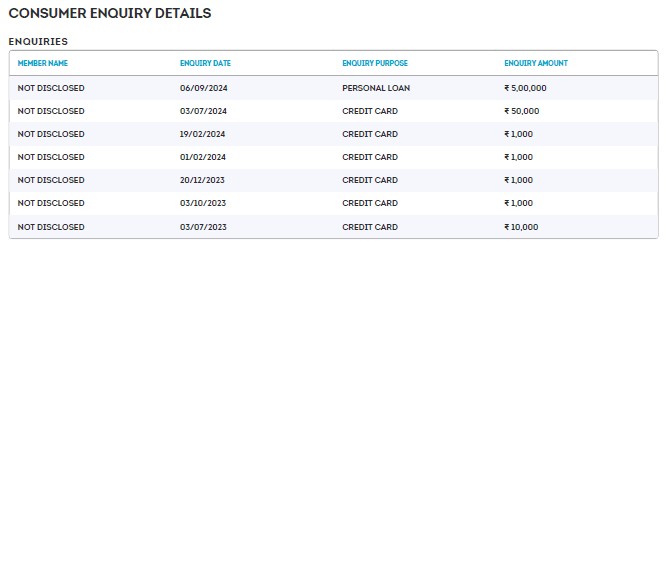Select the Consumer Enquiry Details heading

pyautogui.click(x=110, y=14)
